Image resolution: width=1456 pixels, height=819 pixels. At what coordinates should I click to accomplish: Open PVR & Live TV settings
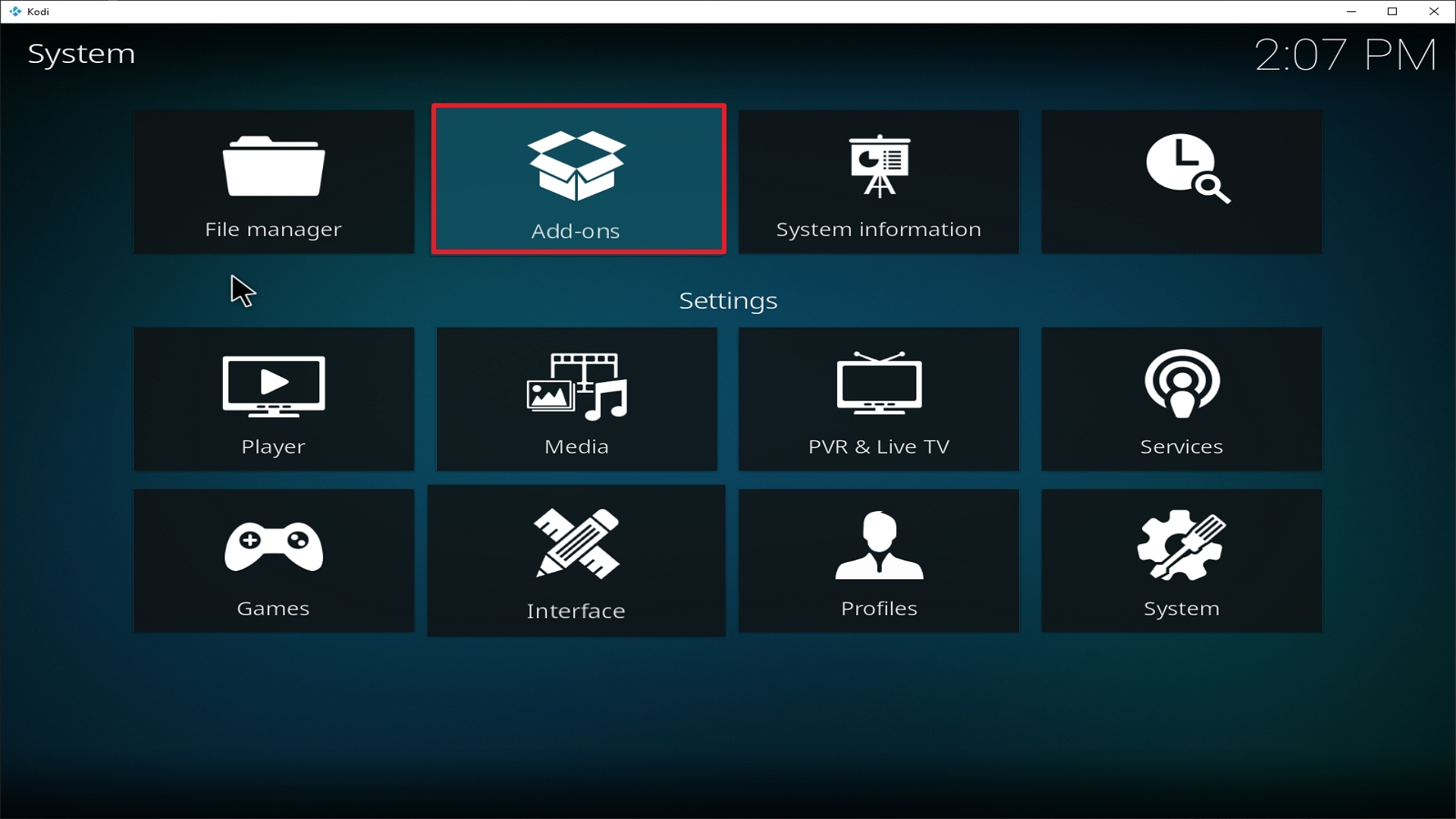(x=879, y=399)
